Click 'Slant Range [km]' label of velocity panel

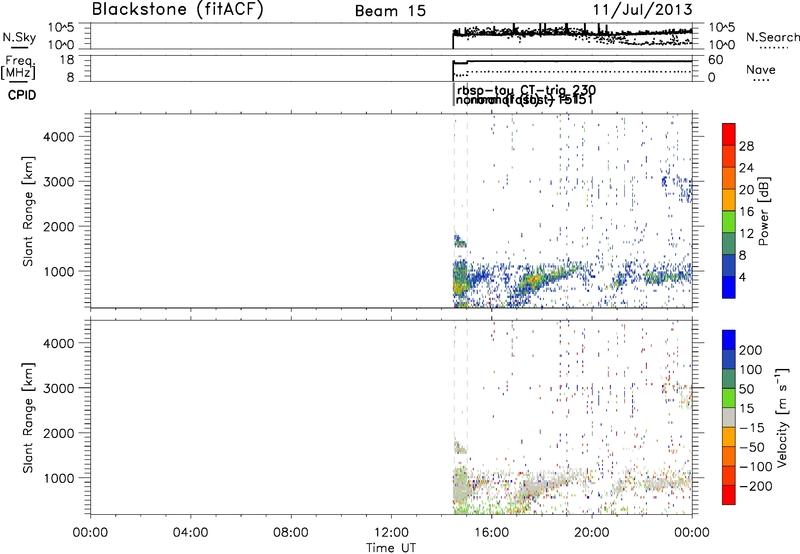click(28, 418)
